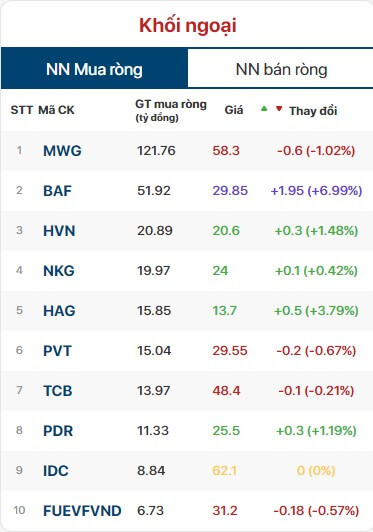Open the HAG stock link
Viewport: 373px width, 532px height.
59,311
